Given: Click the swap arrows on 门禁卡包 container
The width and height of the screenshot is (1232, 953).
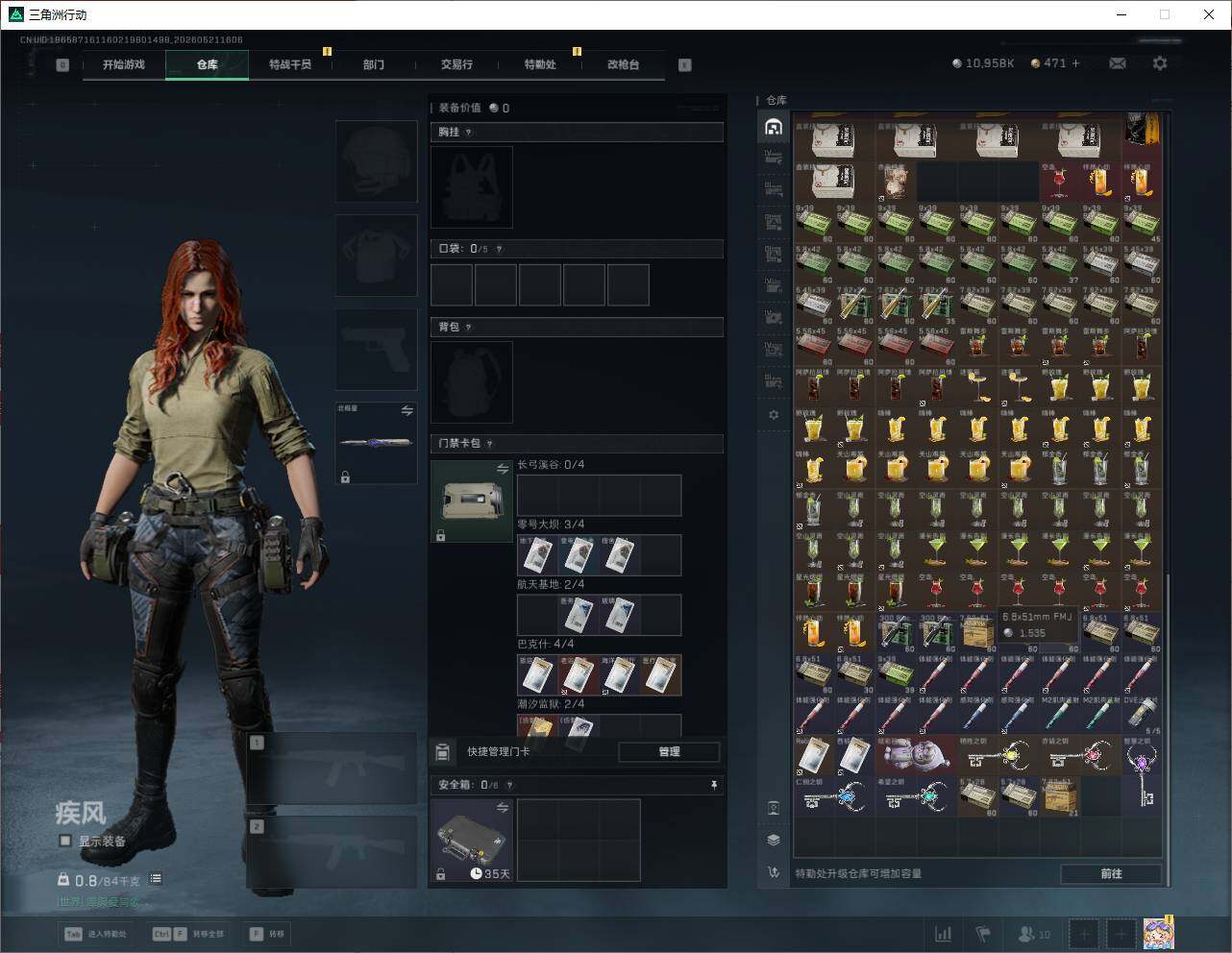Looking at the screenshot, I should click(x=503, y=469).
